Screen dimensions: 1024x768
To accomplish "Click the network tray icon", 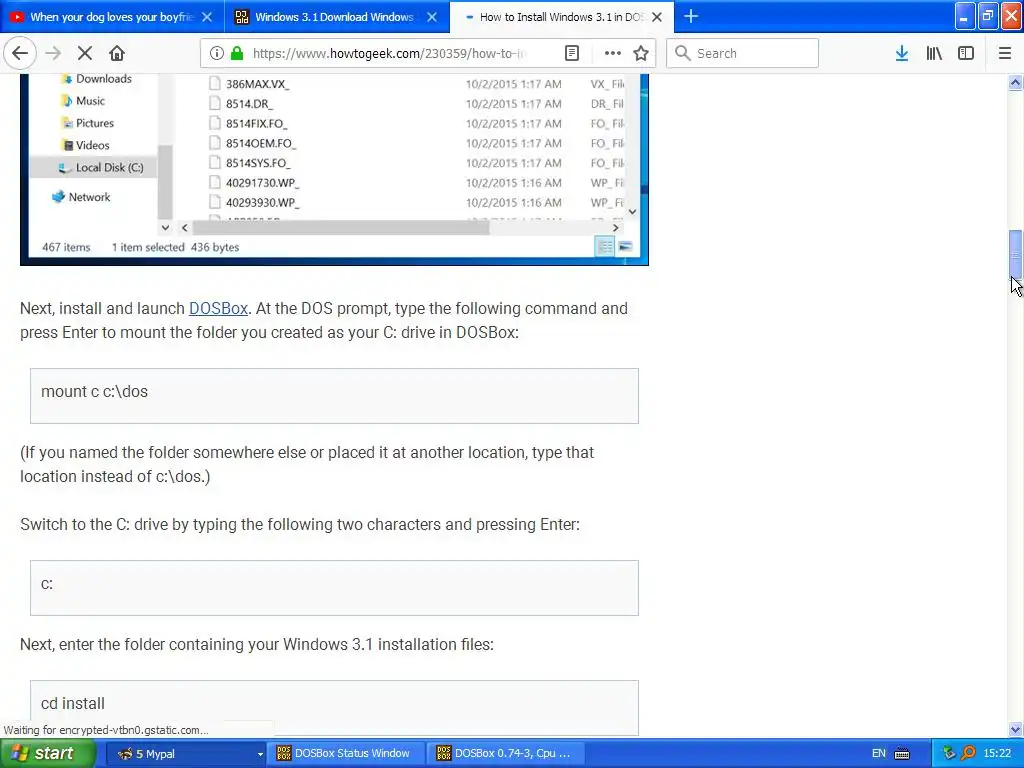I will point(948,754).
